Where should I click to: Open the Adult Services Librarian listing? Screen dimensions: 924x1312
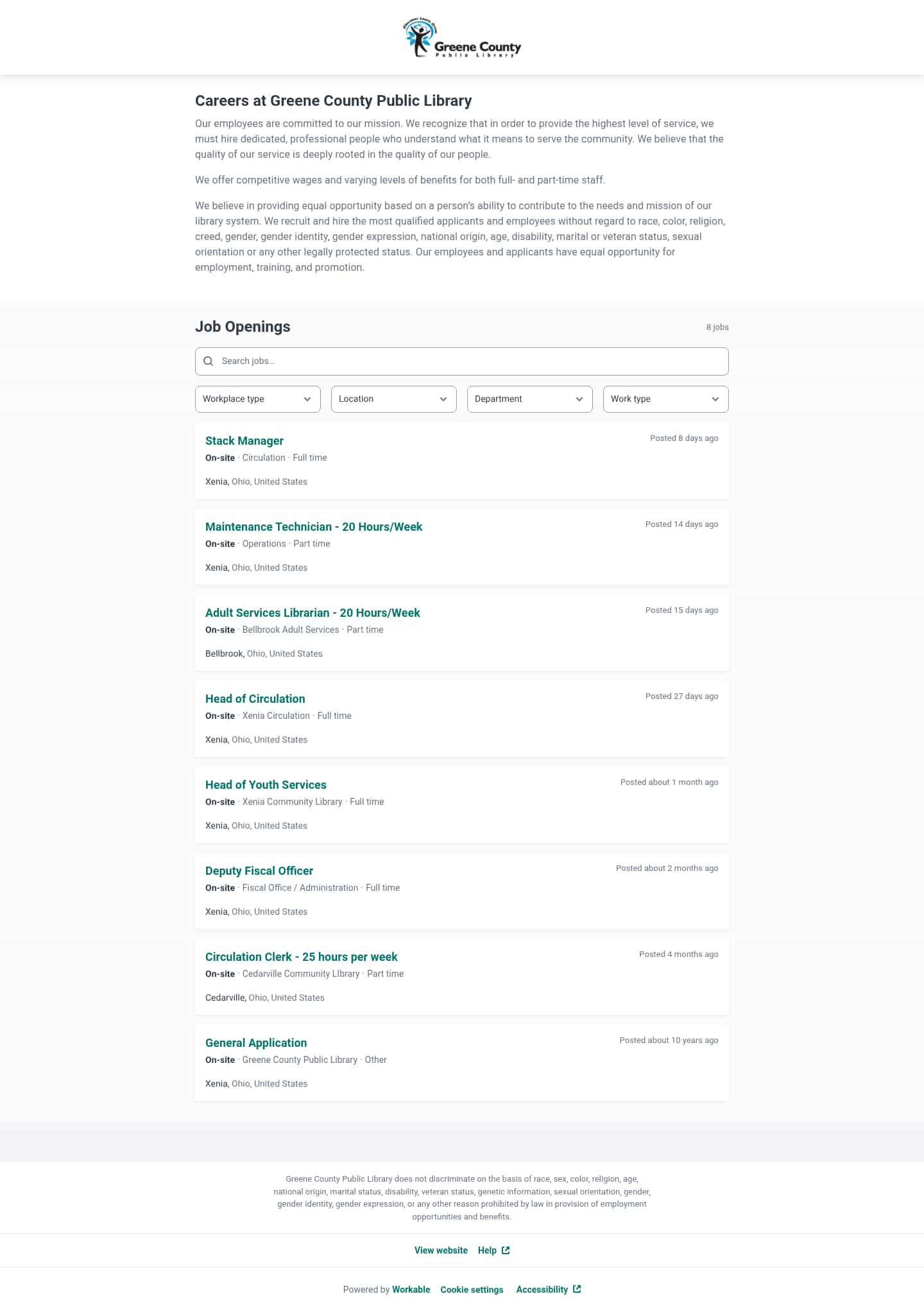click(312, 613)
